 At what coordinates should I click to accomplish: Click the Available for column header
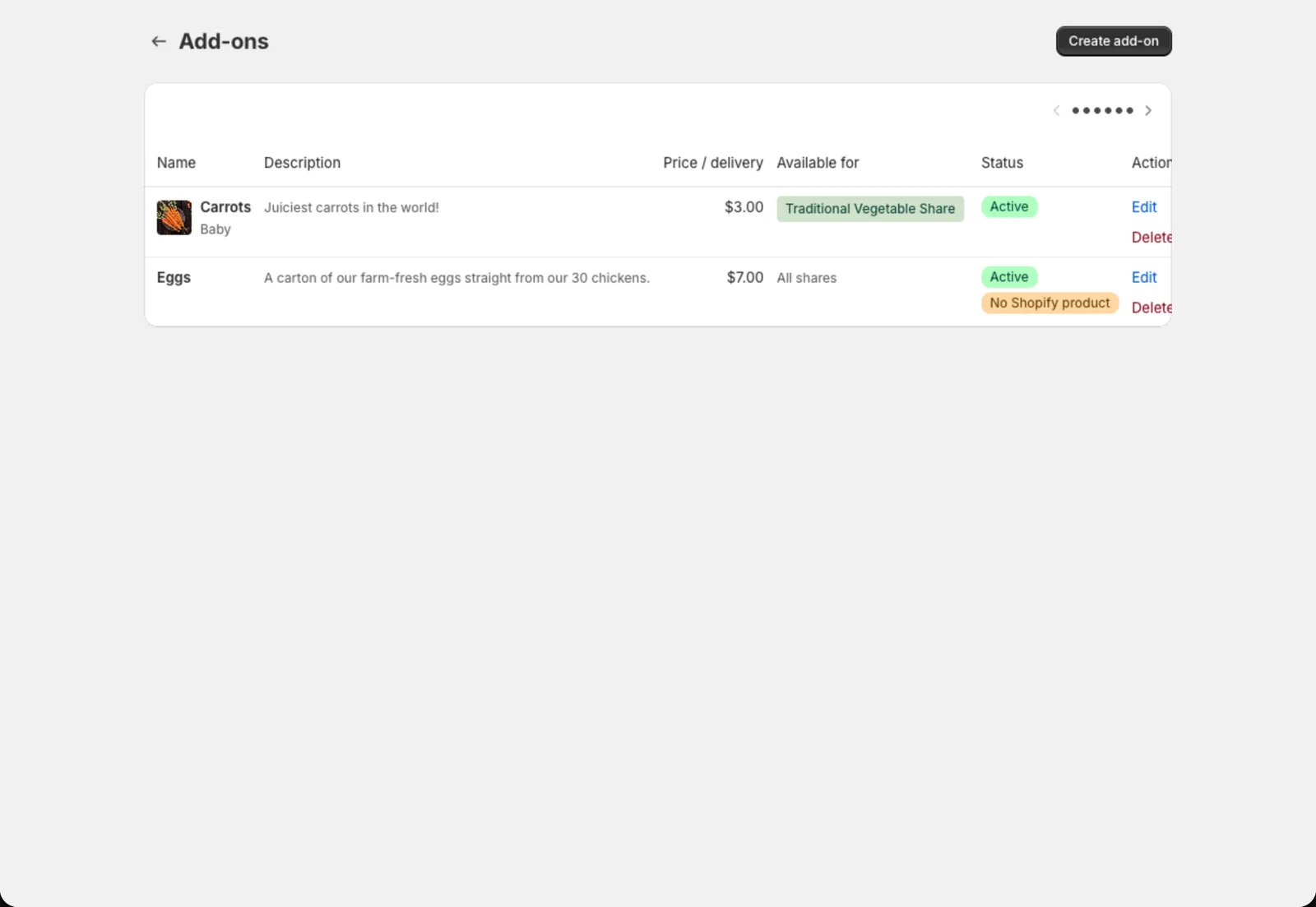[x=818, y=163]
